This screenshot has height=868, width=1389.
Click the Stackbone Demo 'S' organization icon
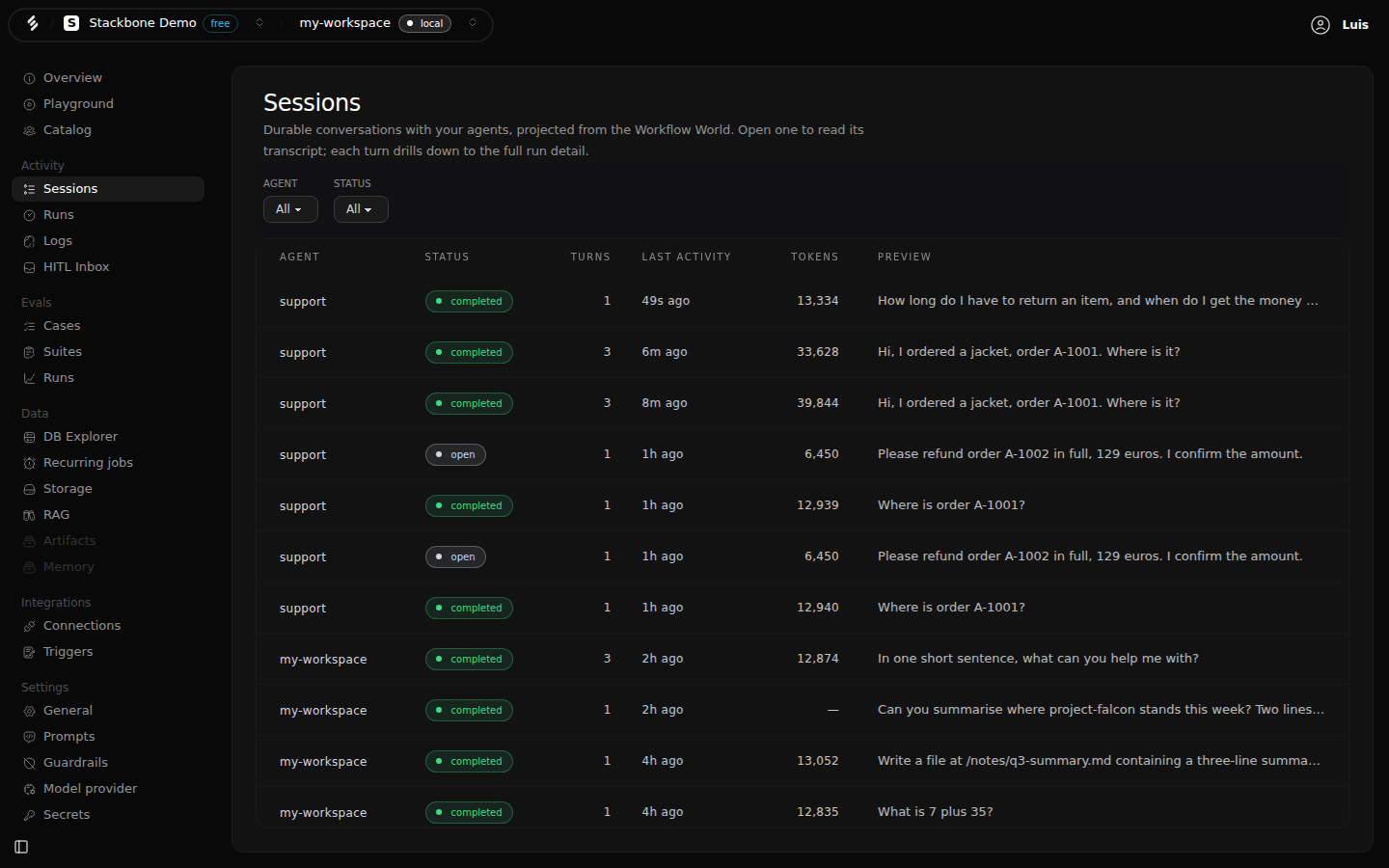point(71,23)
